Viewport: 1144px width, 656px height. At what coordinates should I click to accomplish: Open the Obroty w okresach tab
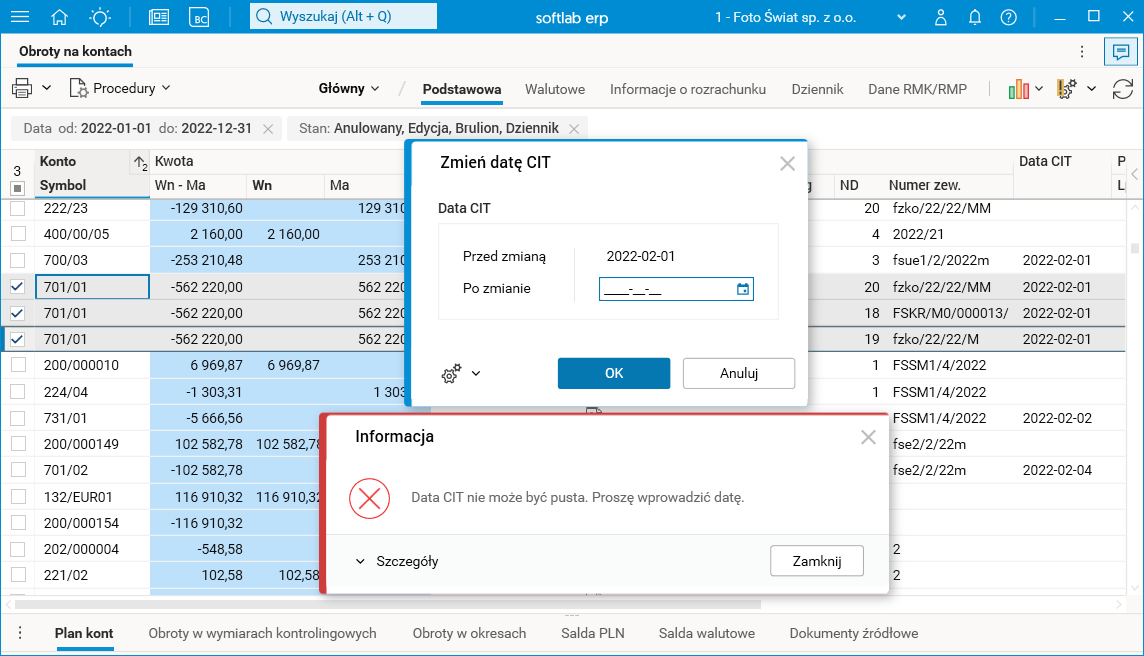coord(469,633)
